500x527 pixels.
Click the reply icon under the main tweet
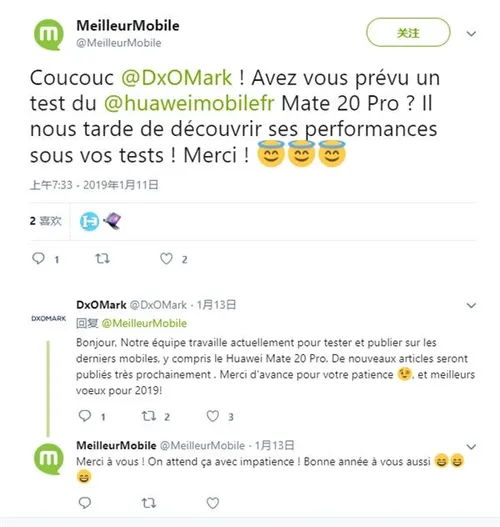(x=38, y=259)
